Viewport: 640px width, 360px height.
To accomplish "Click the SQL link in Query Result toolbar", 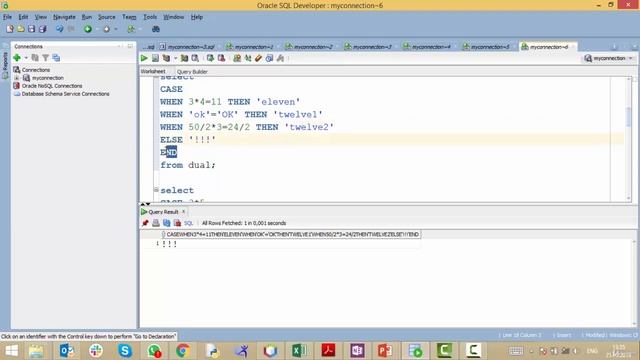I will click(x=188, y=223).
